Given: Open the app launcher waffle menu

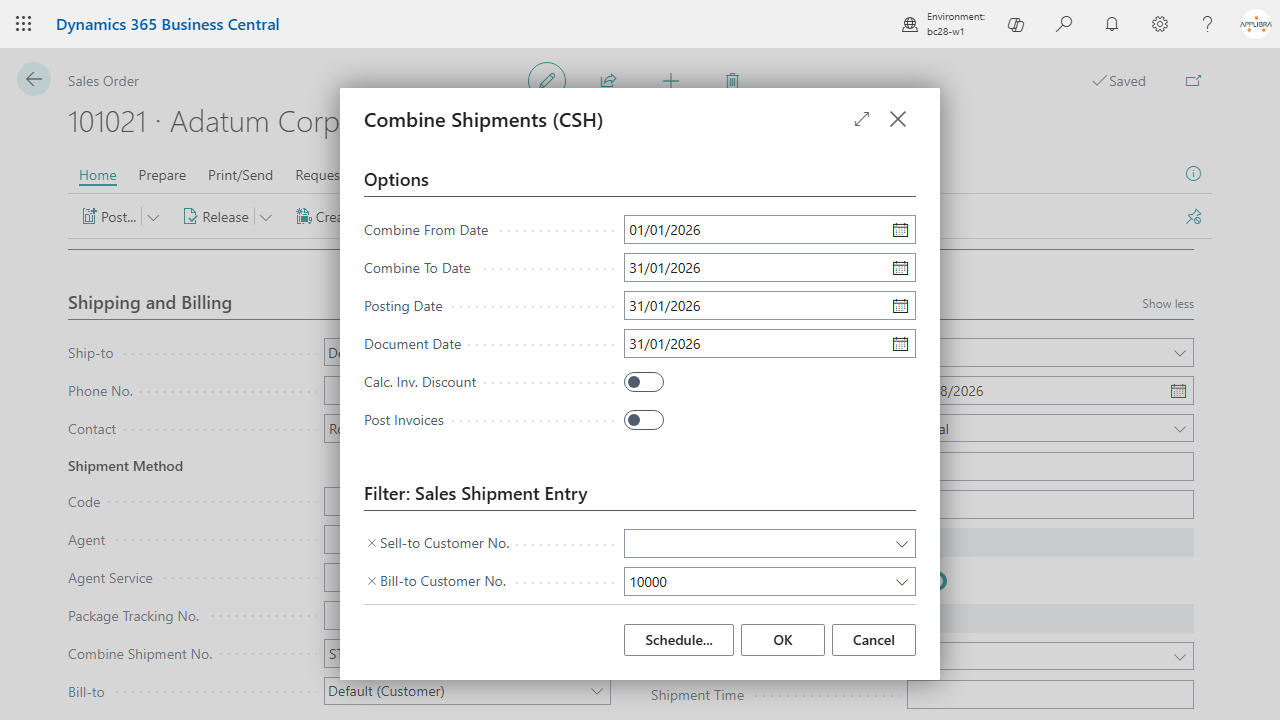Looking at the screenshot, I should coord(23,24).
